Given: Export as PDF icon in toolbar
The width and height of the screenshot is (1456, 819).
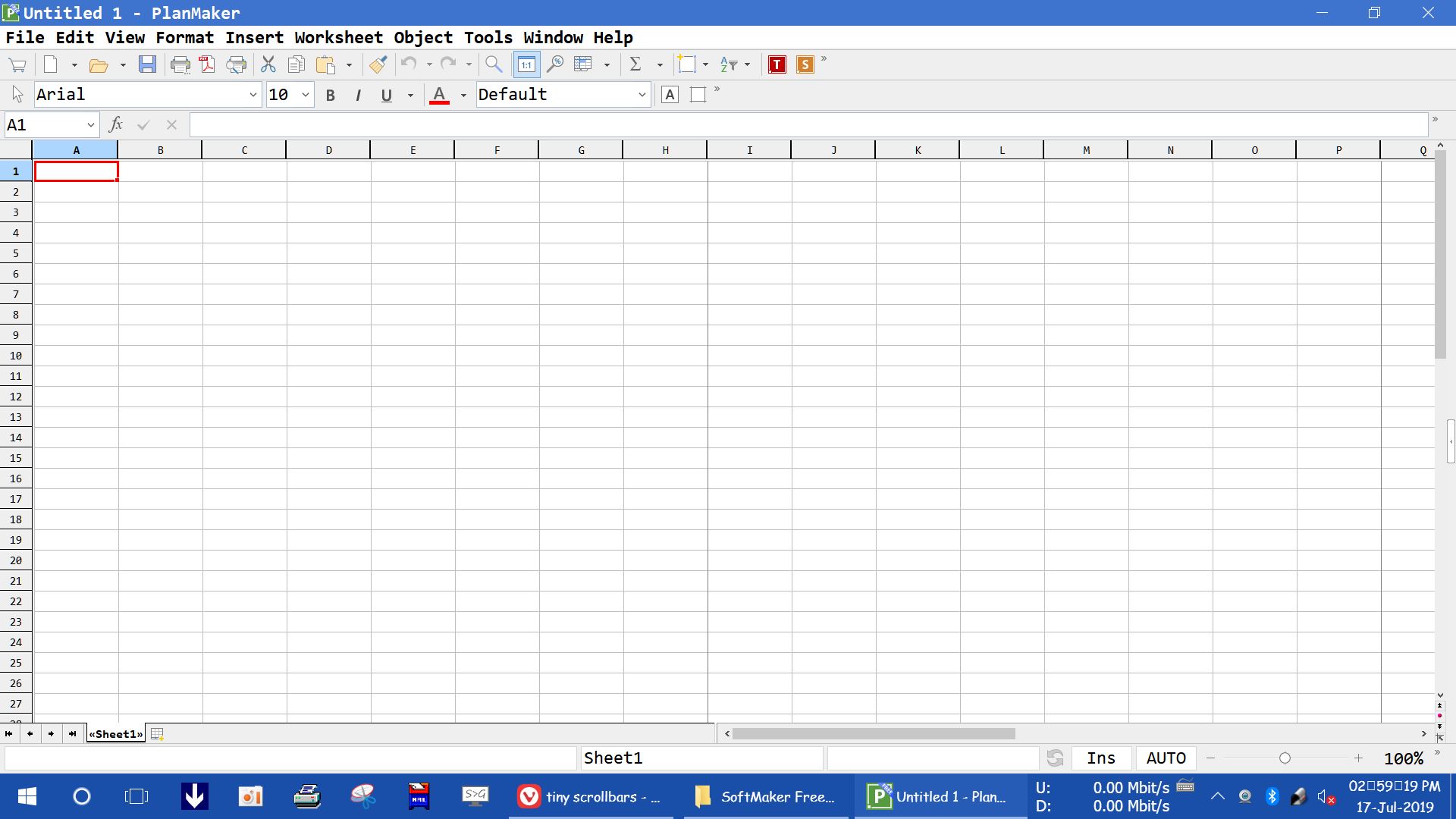Looking at the screenshot, I should click(207, 64).
